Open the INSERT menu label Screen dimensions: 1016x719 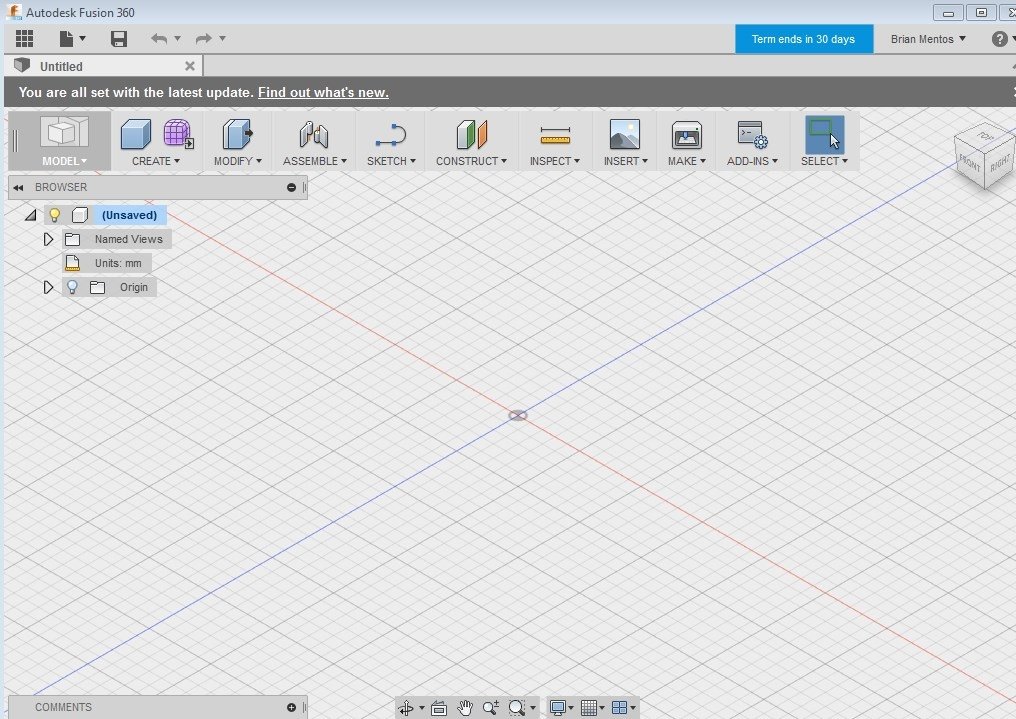(x=626, y=161)
